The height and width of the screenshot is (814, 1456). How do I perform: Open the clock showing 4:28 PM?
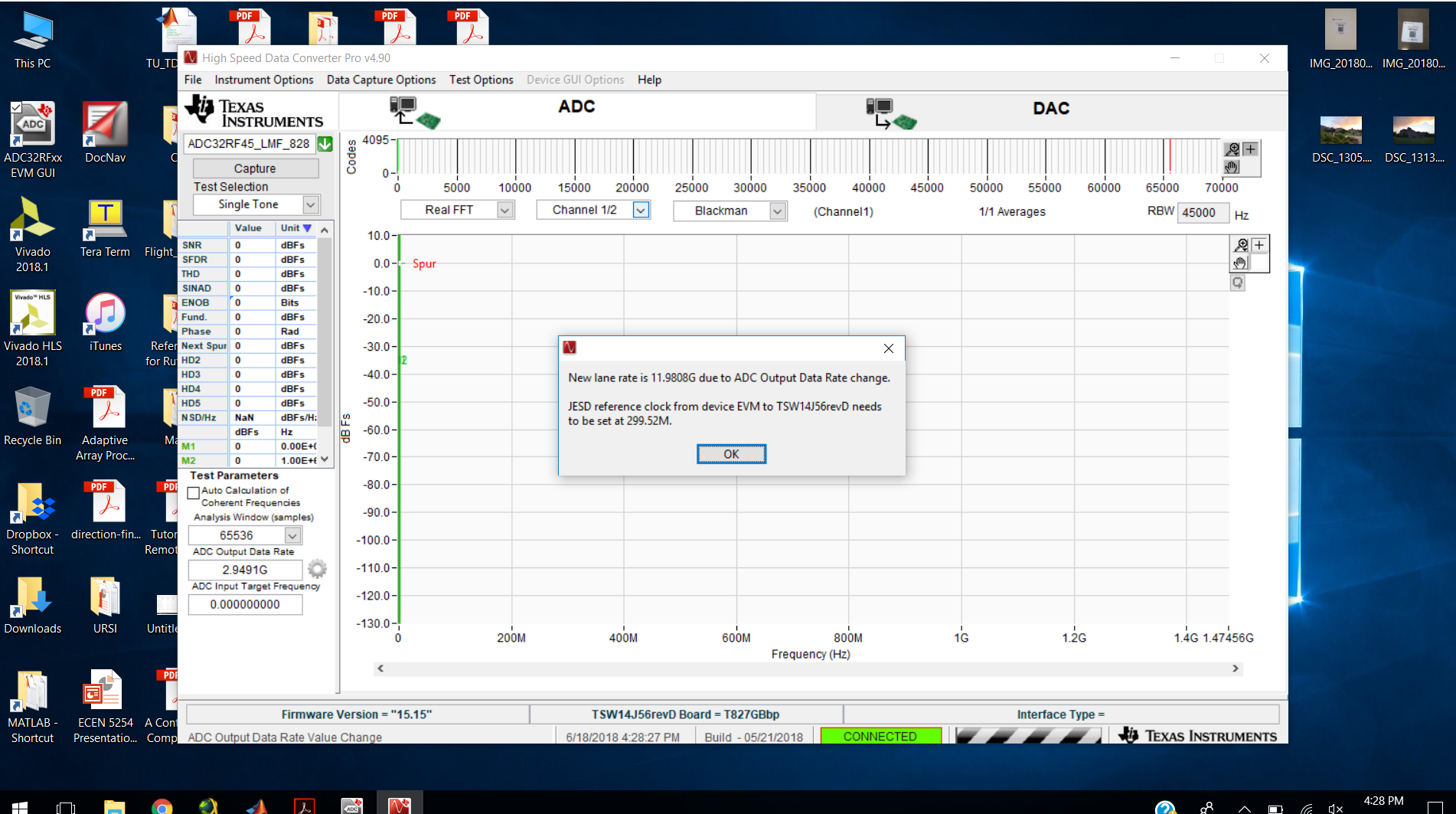click(1383, 802)
